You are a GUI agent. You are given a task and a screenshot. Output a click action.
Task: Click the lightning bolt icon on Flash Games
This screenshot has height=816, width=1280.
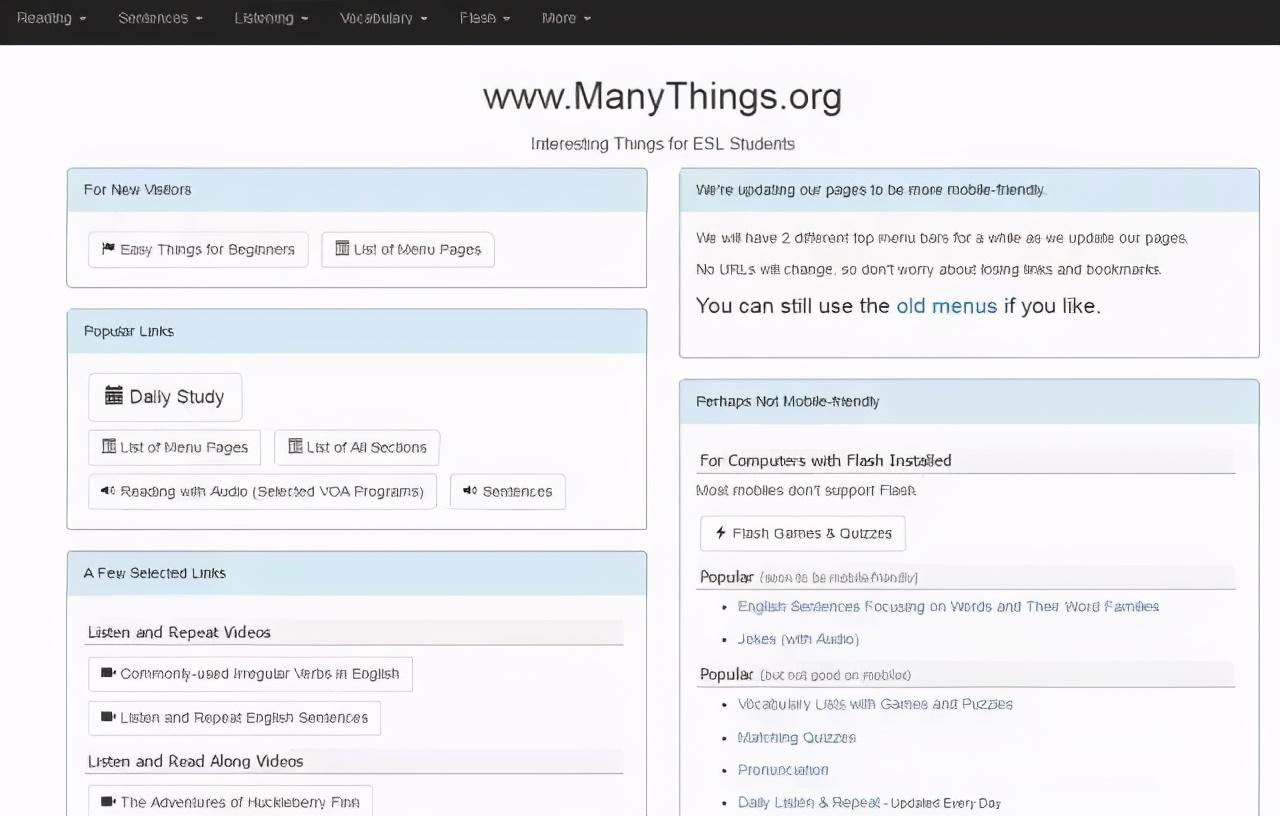coord(720,533)
